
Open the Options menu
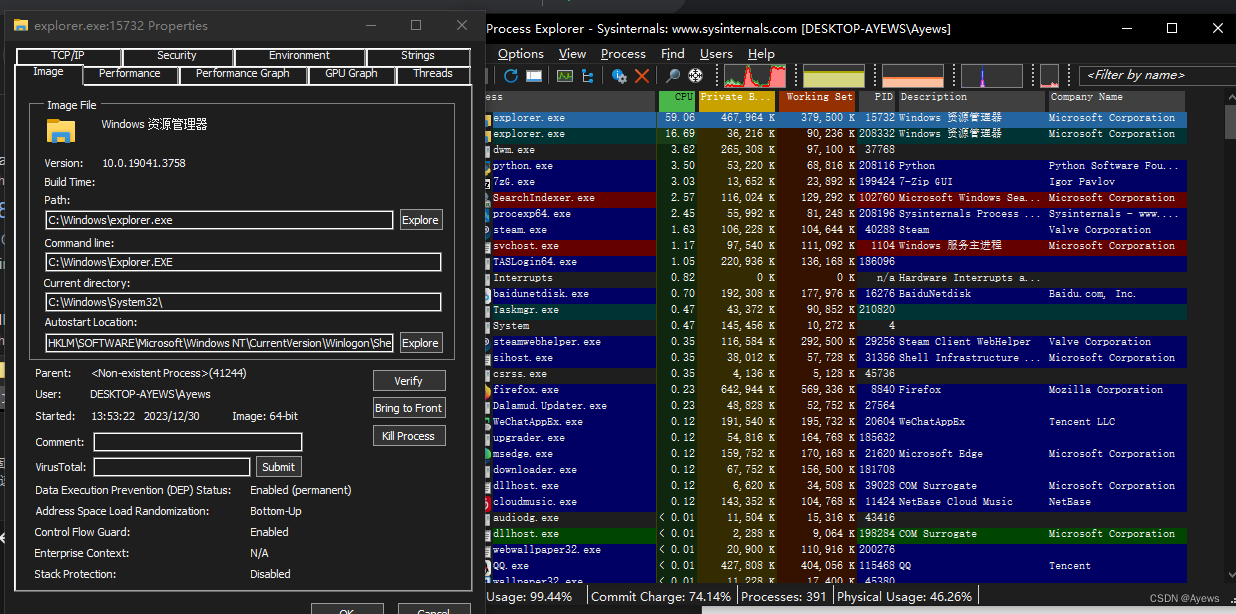[x=521, y=54]
